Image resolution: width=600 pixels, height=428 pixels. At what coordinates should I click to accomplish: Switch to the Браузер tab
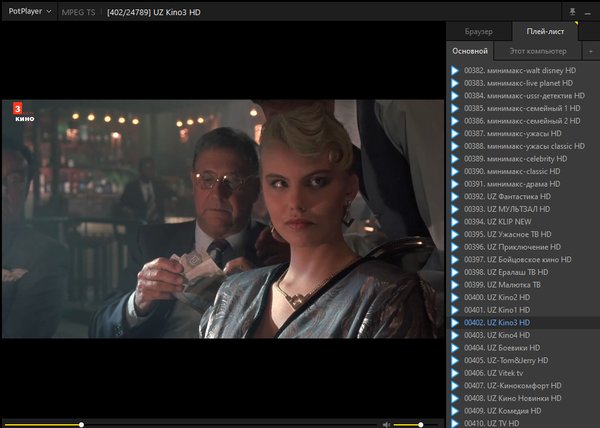[479, 31]
